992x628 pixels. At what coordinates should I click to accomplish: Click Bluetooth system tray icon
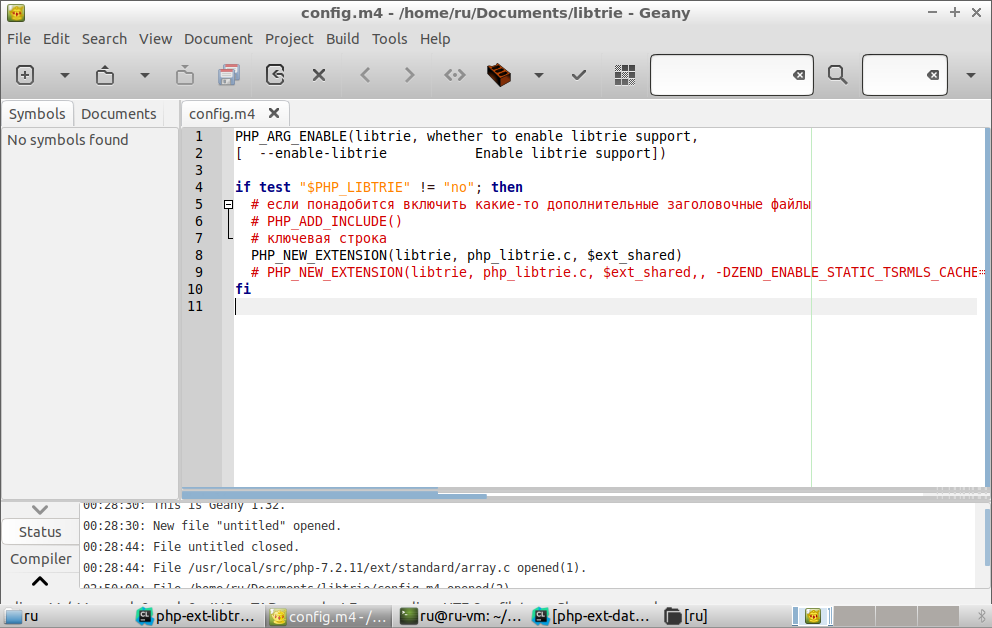[982, 616]
